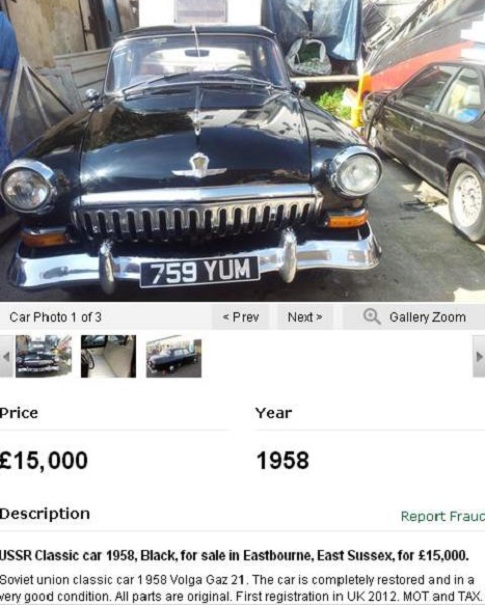This screenshot has width=485, height=605.
Task: Click the Description heading
Action: tap(45, 514)
